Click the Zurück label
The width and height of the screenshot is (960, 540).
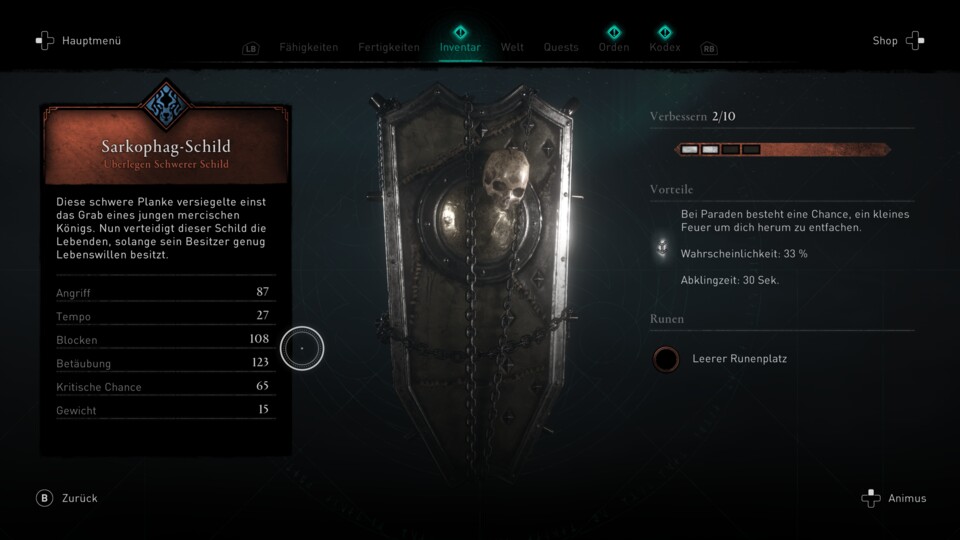coord(80,498)
